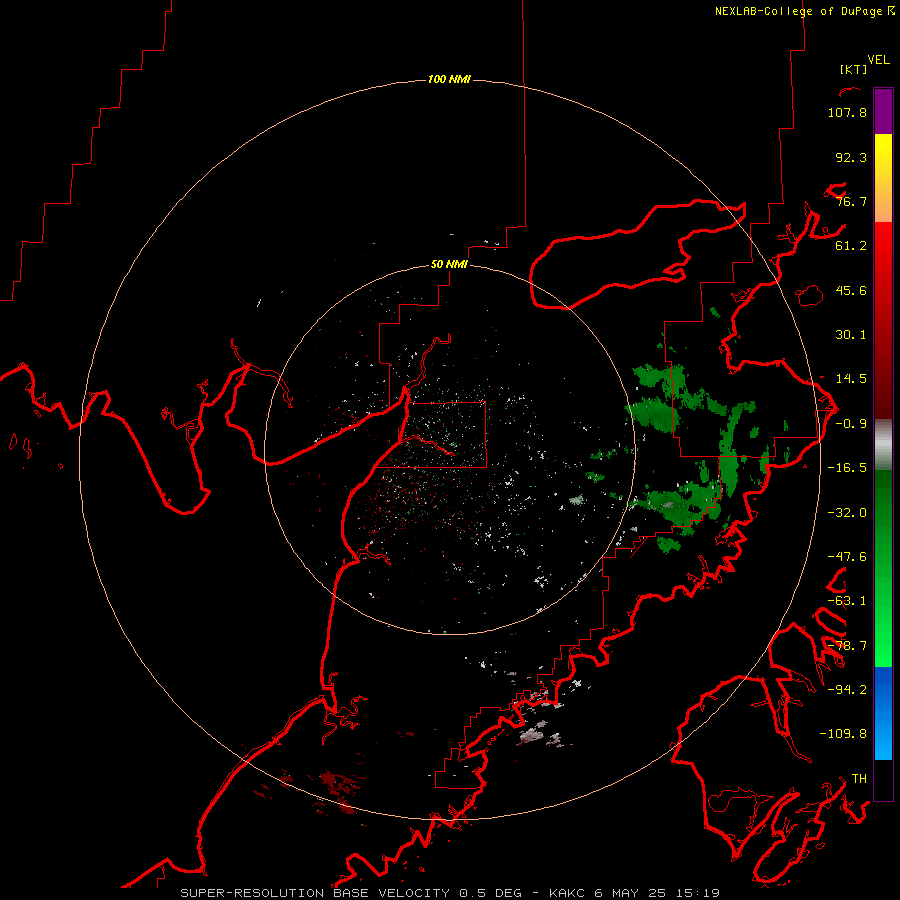Click the 61.2 velocity scale value
The width and height of the screenshot is (900, 900).
coord(851,246)
